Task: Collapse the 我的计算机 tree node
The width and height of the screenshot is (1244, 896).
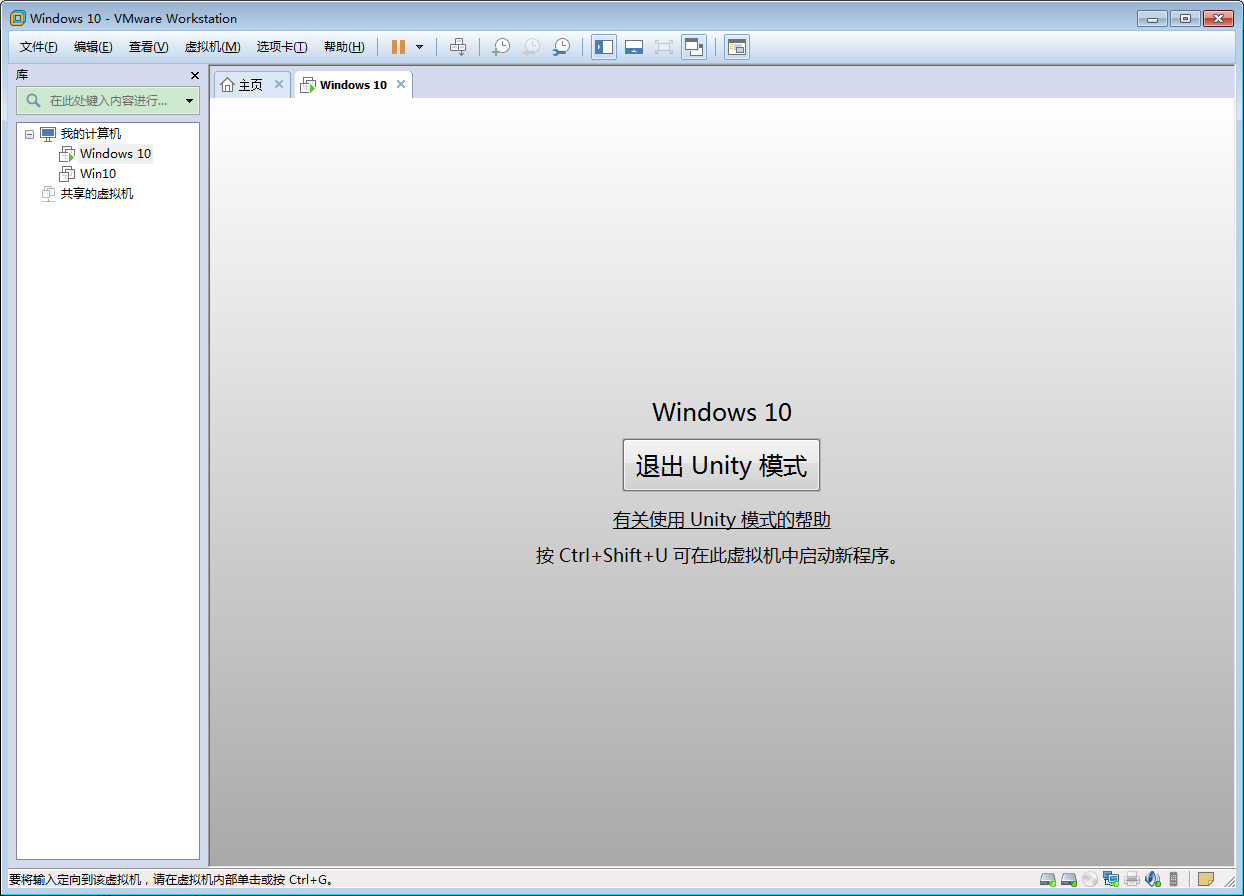Action: coord(29,133)
